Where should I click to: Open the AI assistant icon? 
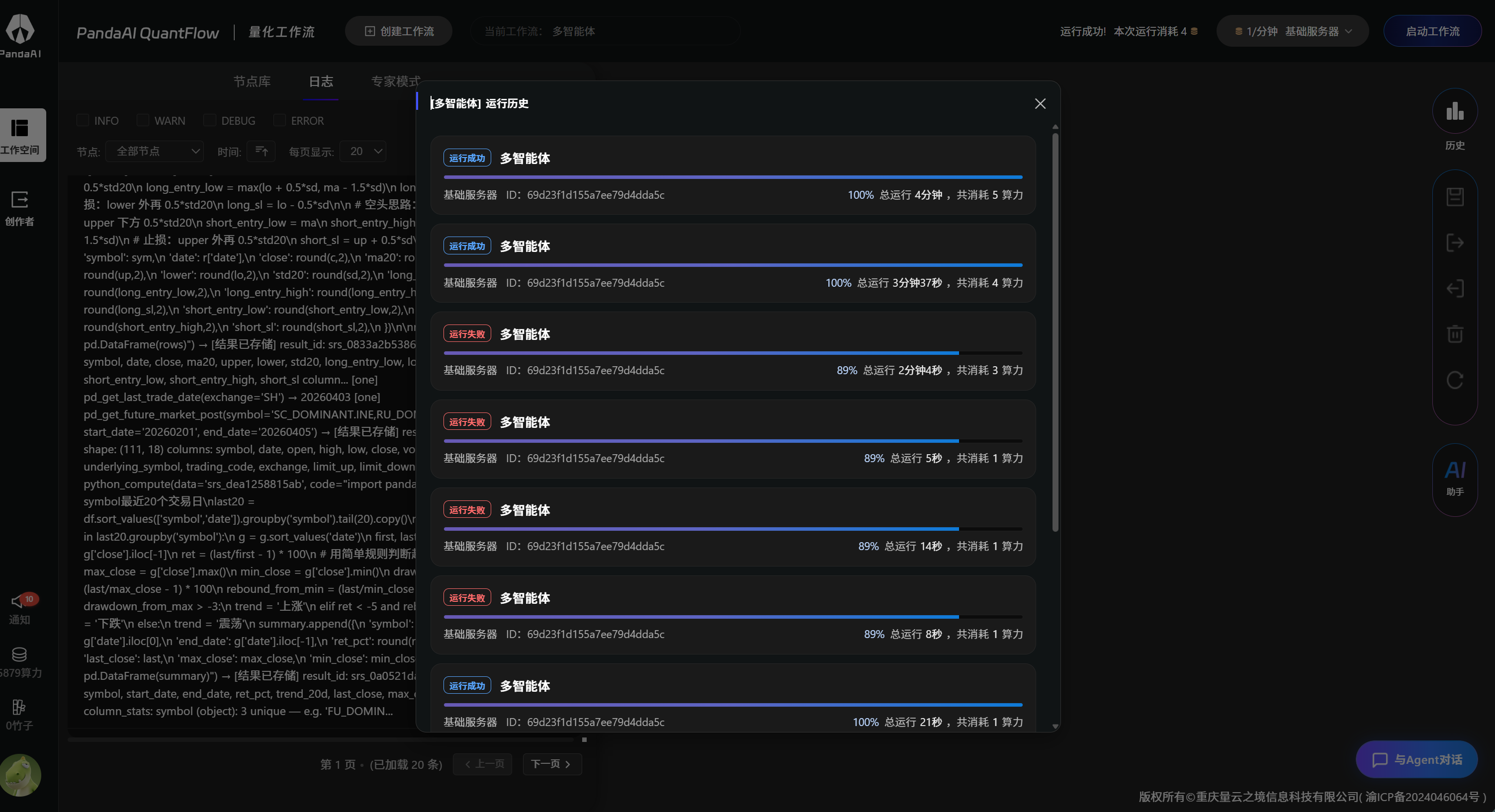1454,471
